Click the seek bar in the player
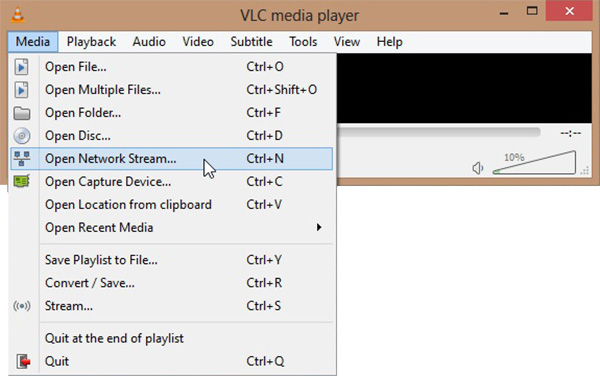600x376 pixels. coord(439,132)
